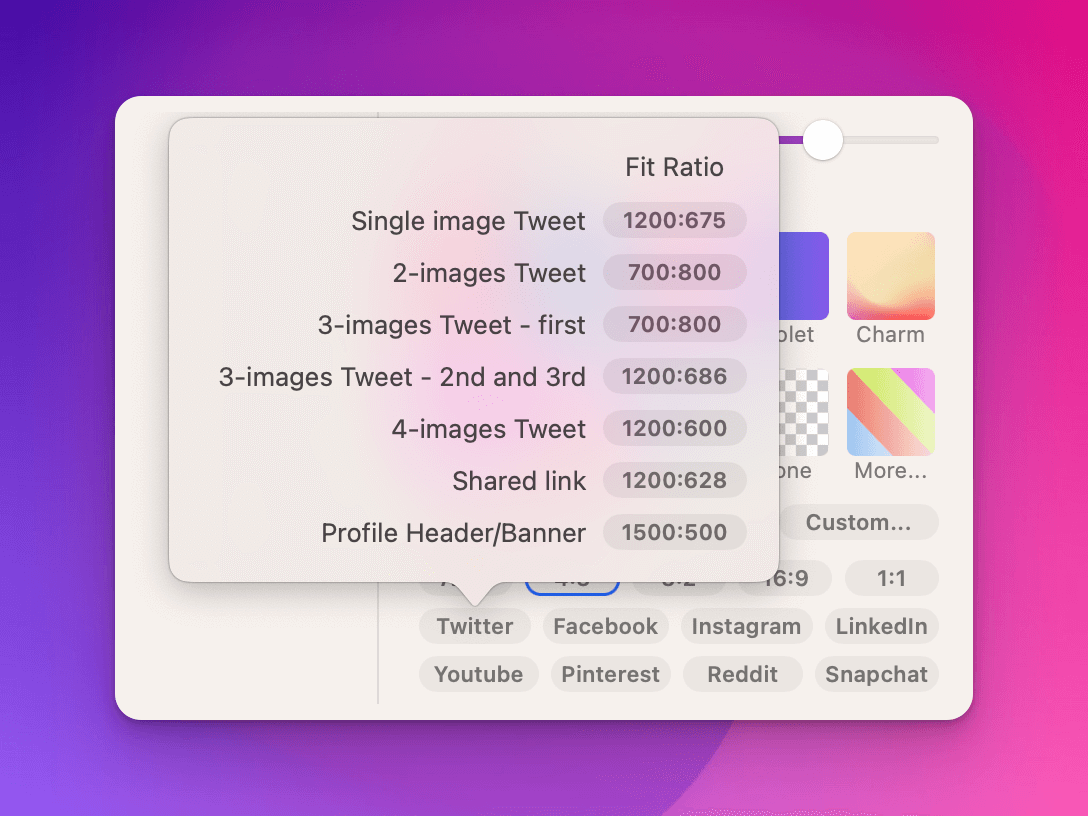This screenshot has height=816, width=1088.
Task: Open the More... backgrounds swatch
Action: [890, 412]
